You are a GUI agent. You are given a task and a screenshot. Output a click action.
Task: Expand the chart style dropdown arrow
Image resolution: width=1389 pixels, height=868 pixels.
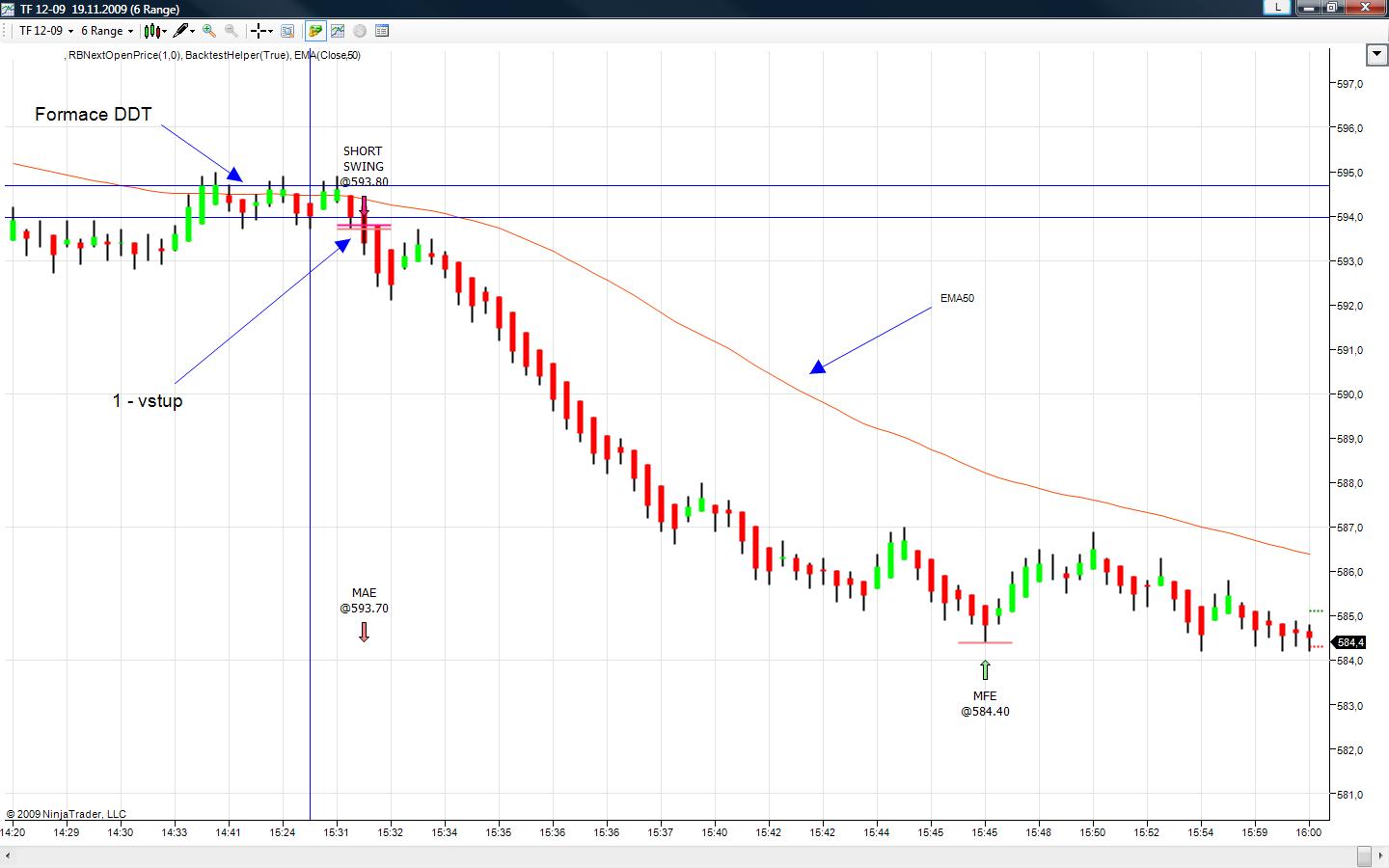[x=163, y=31]
